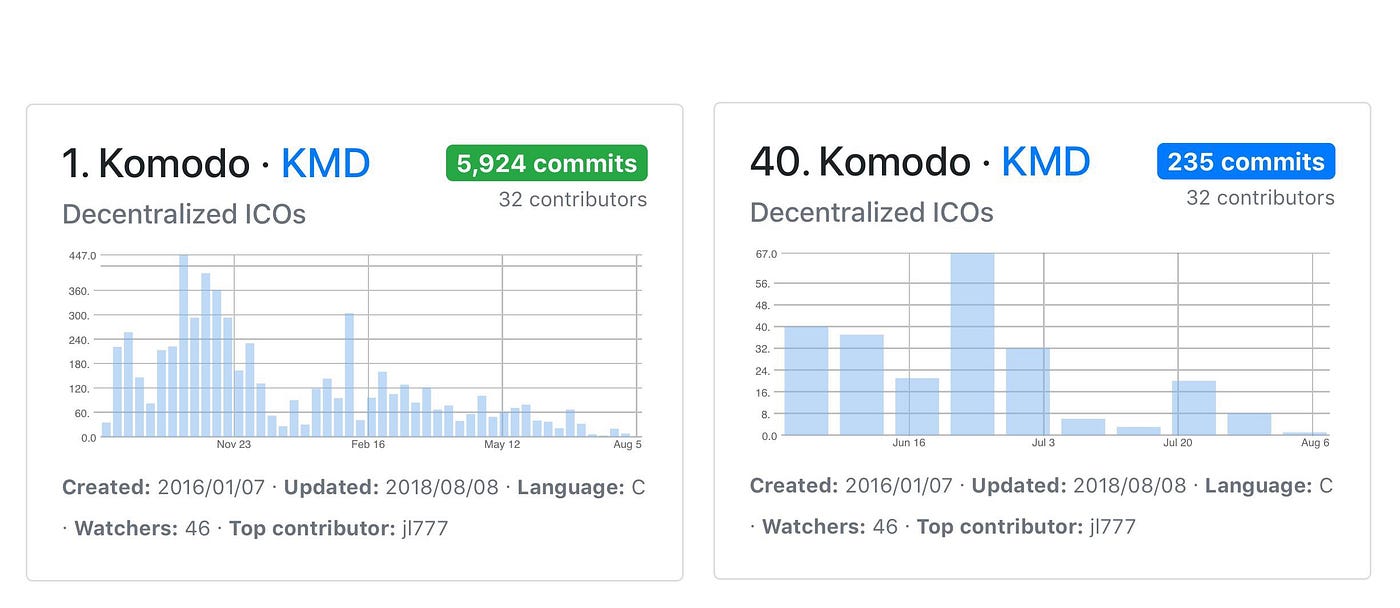The height and width of the screenshot is (608, 1400).
Task: Click the first bar of the right chart
Action: (x=806, y=381)
